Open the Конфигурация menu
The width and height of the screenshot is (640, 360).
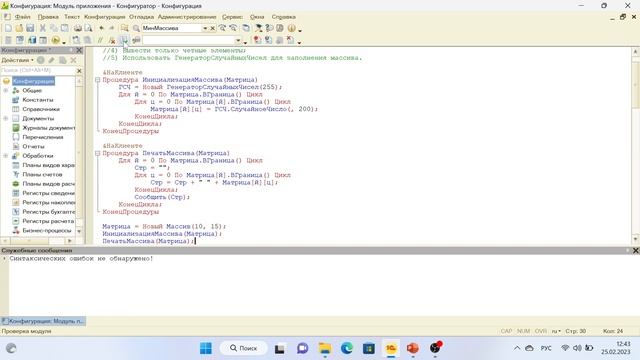[x=104, y=17]
